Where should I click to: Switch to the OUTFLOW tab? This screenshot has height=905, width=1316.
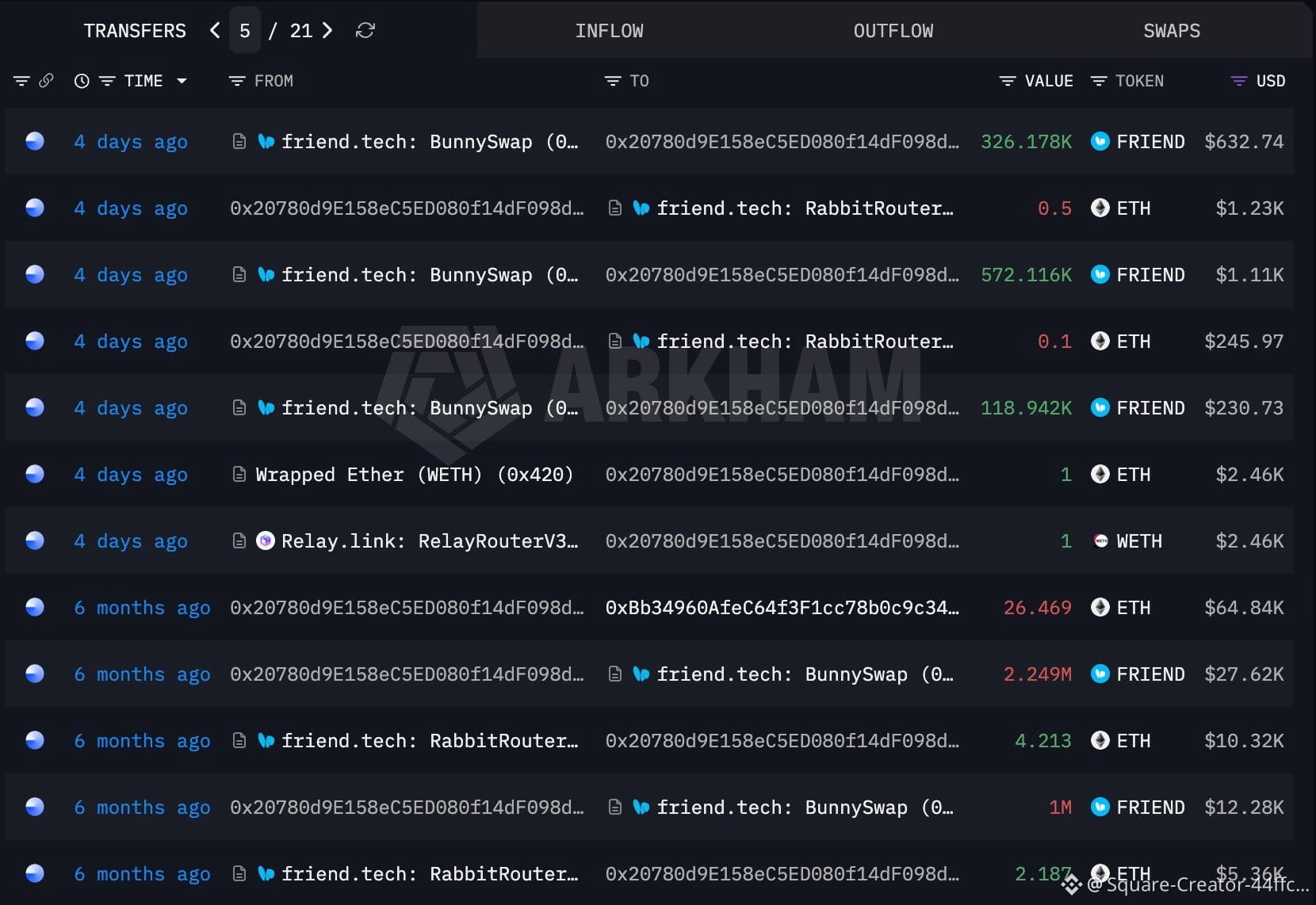pyautogui.click(x=893, y=31)
